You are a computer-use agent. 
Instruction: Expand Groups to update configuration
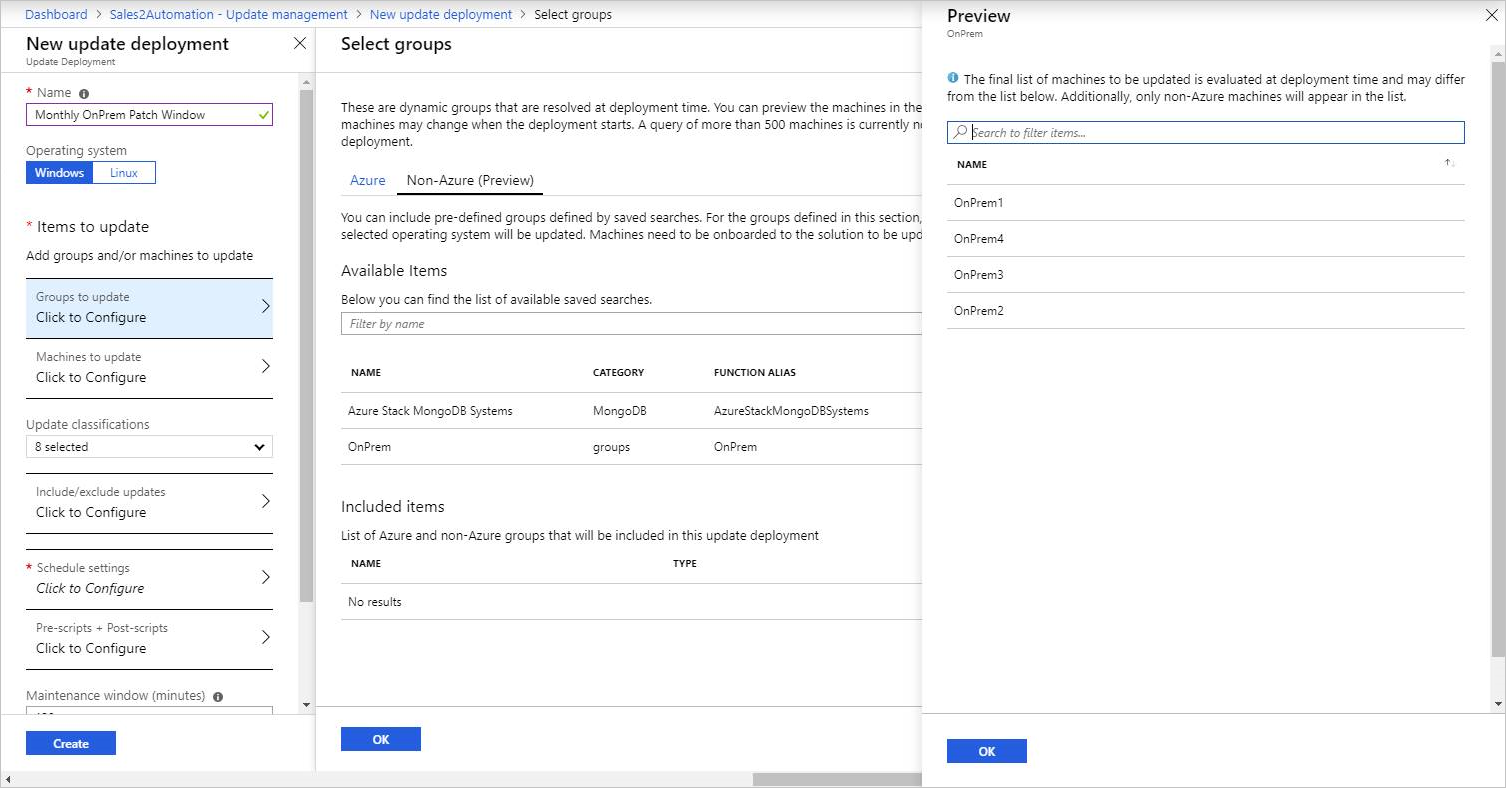149,308
